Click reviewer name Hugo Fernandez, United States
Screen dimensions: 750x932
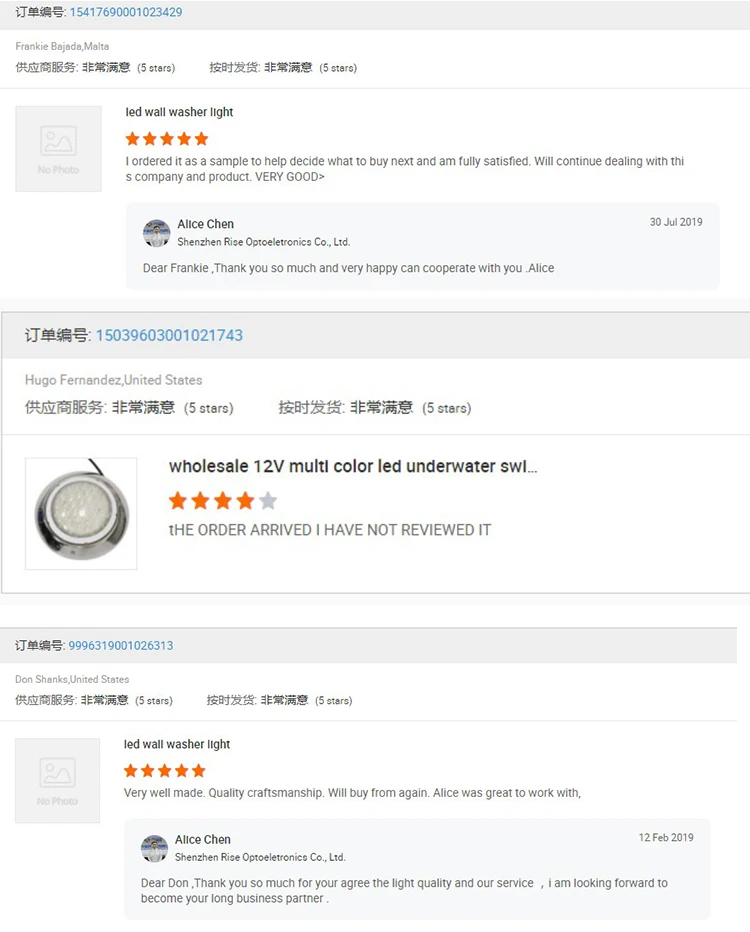[113, 380]
